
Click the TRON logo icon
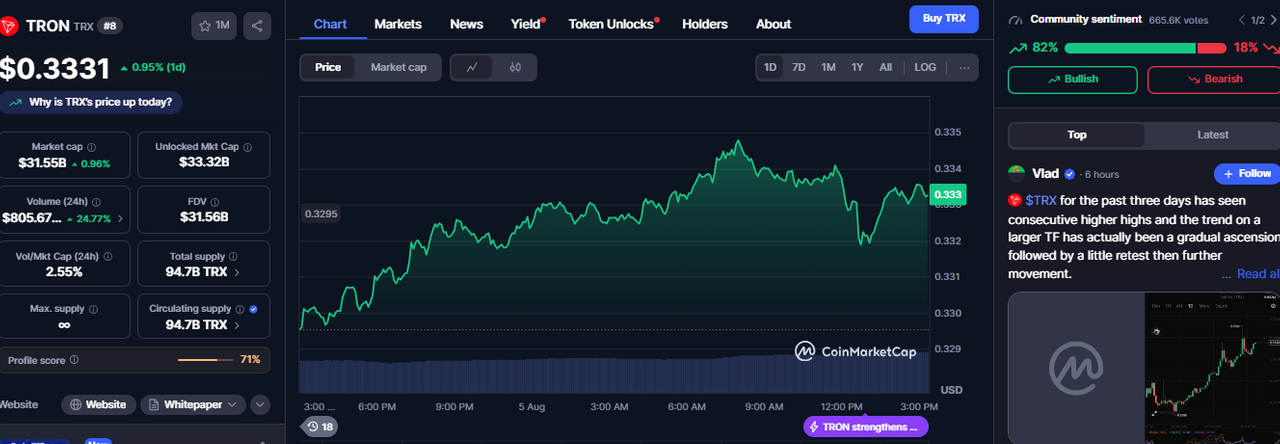point(10,26)
